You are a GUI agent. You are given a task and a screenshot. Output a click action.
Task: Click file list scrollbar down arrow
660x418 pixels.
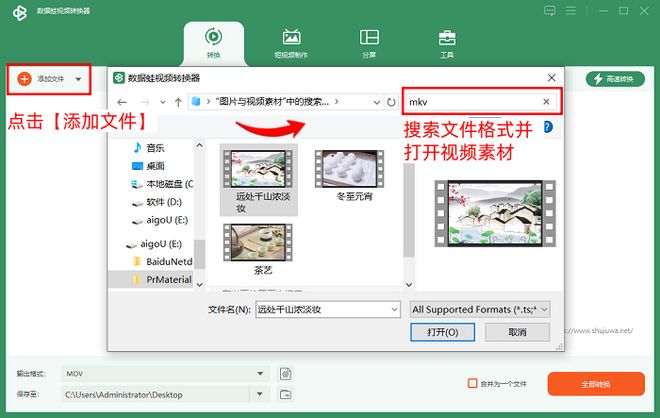[409, 285]
